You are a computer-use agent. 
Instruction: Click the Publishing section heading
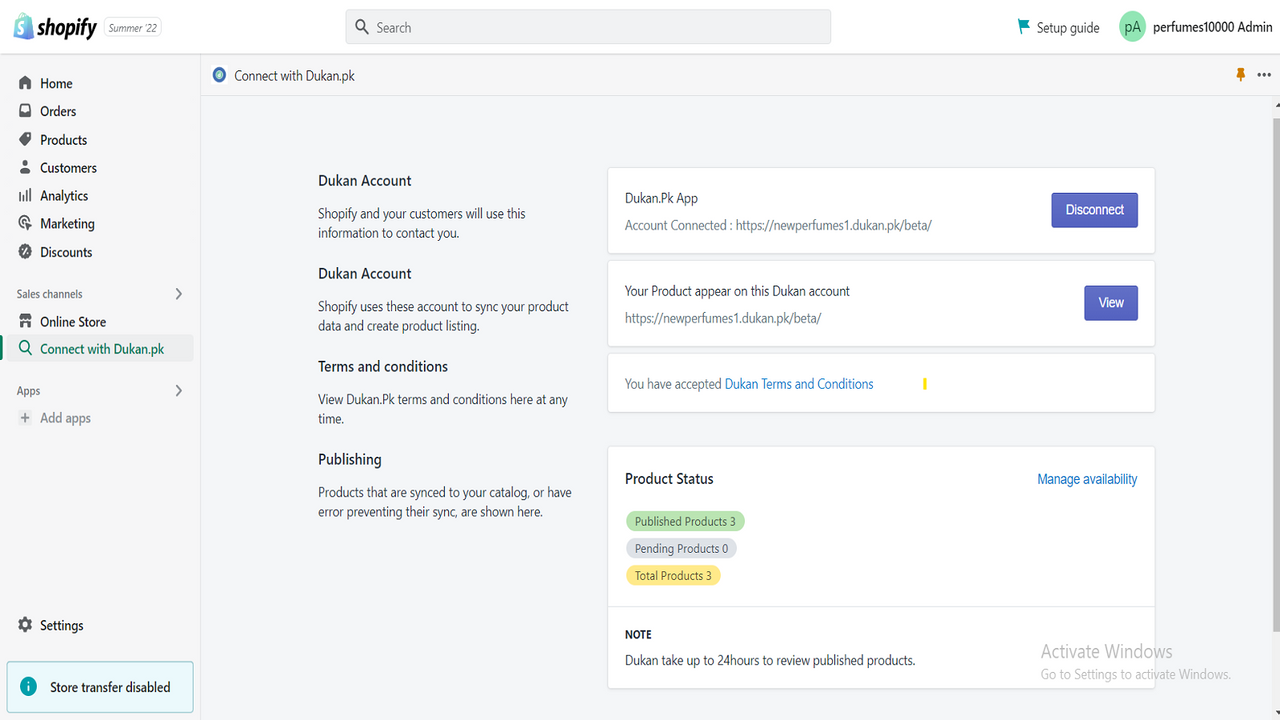coord(350,459)
